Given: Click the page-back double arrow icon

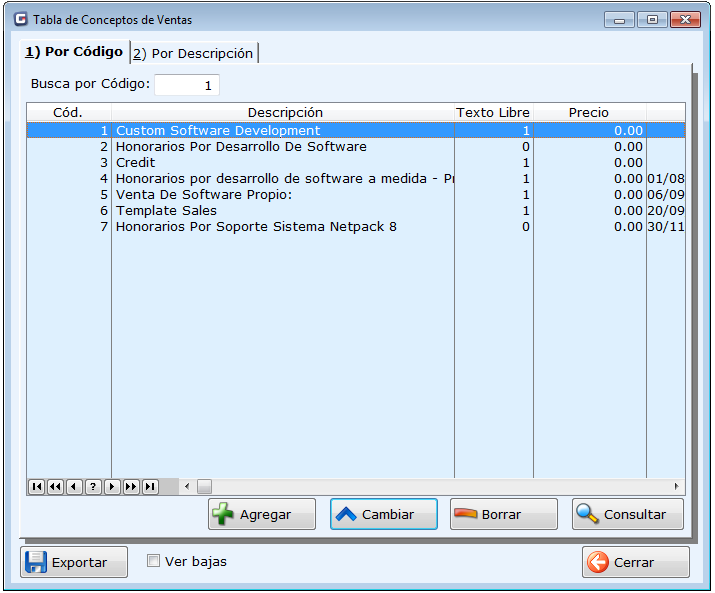Looking at the screenshot, I should pos(55,487).
